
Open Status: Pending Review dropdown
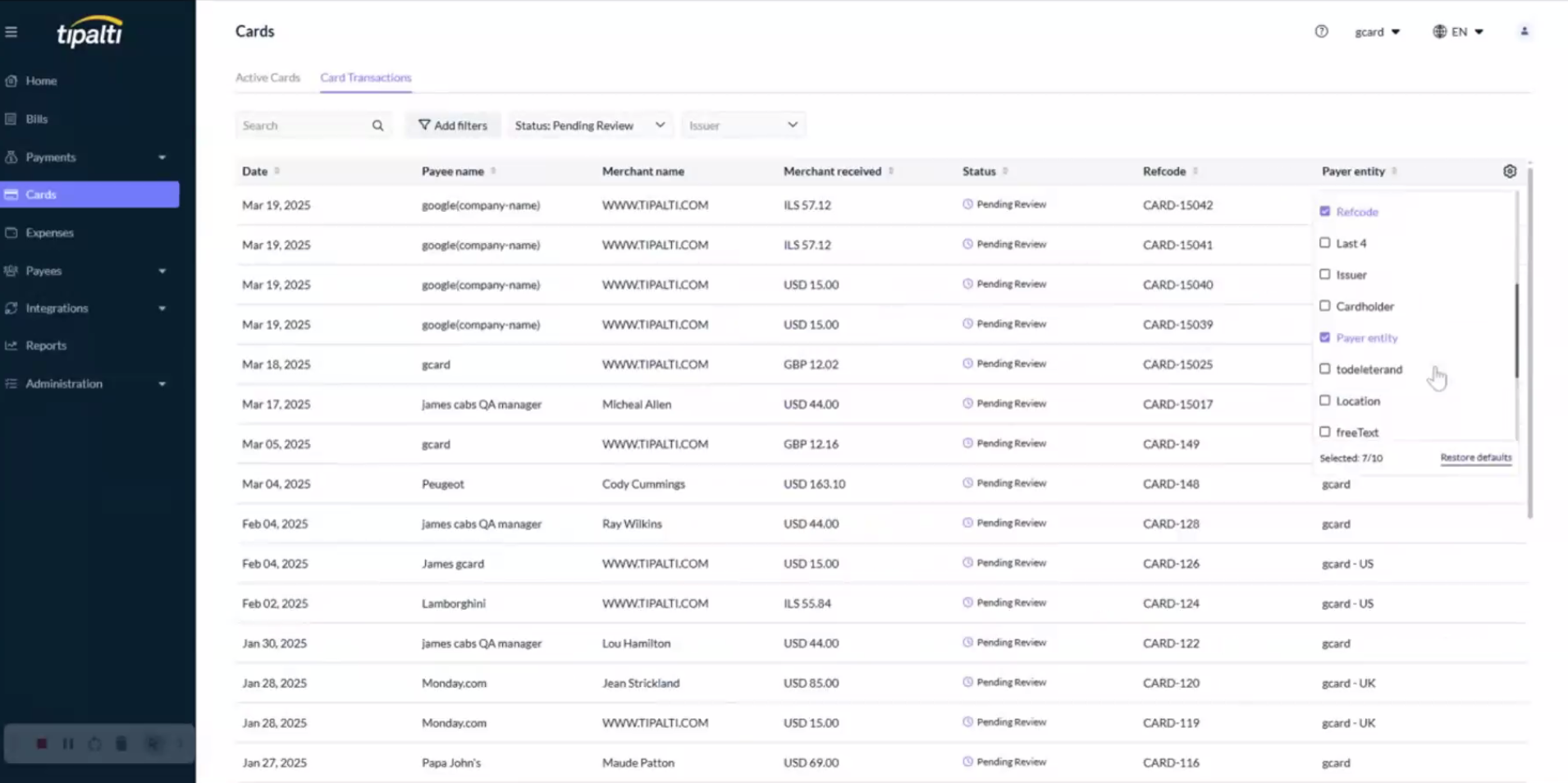pyautogui.click(x=589, y=126)
